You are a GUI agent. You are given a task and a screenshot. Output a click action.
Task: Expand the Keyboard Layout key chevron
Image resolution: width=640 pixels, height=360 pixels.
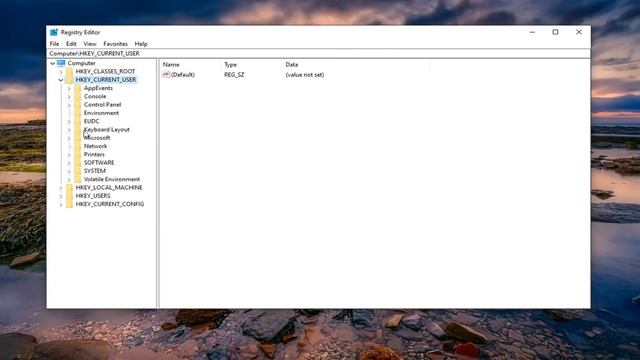(x=69, y=130)
